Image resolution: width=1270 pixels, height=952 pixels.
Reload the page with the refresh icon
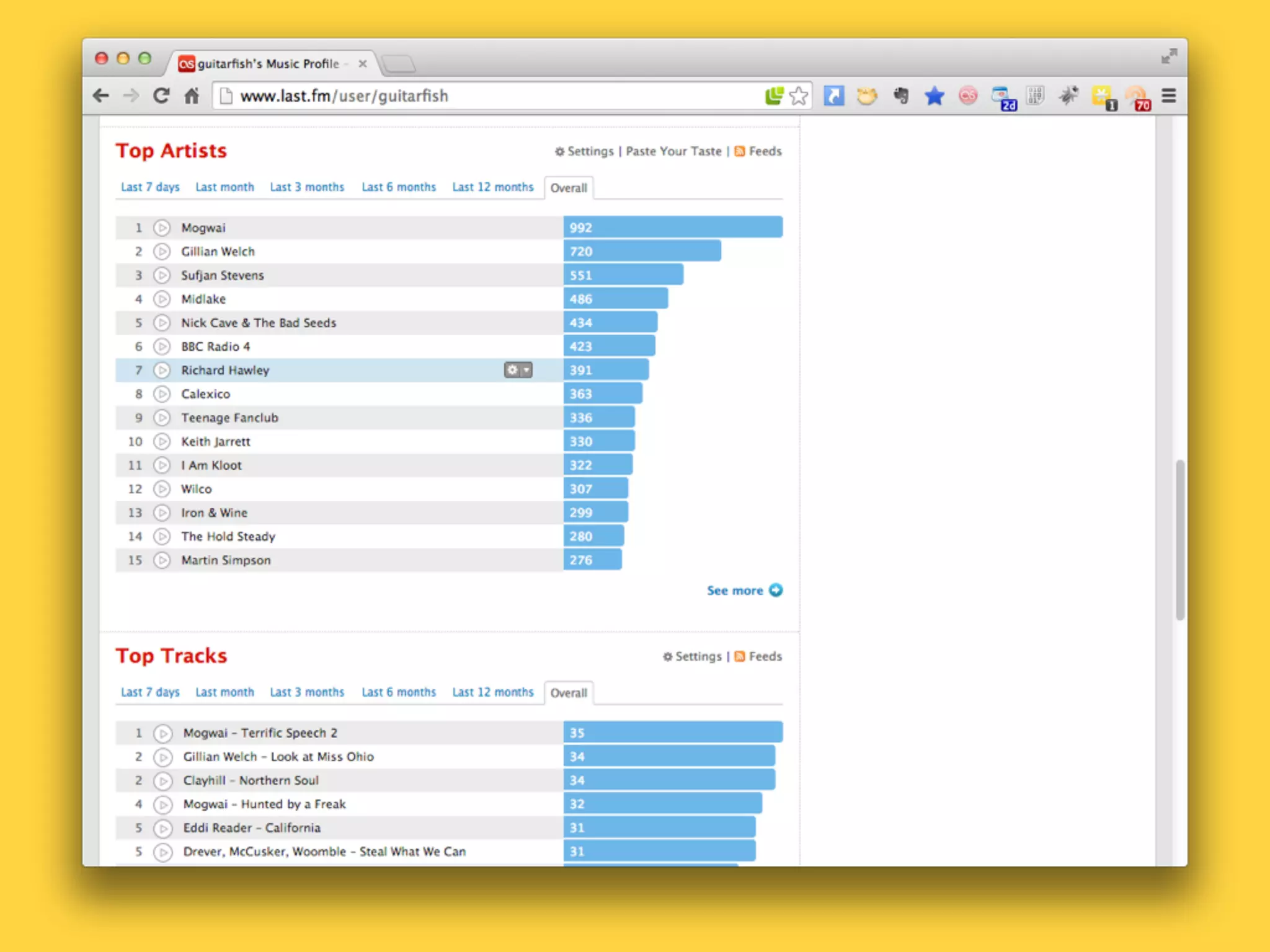coord(161,96)
